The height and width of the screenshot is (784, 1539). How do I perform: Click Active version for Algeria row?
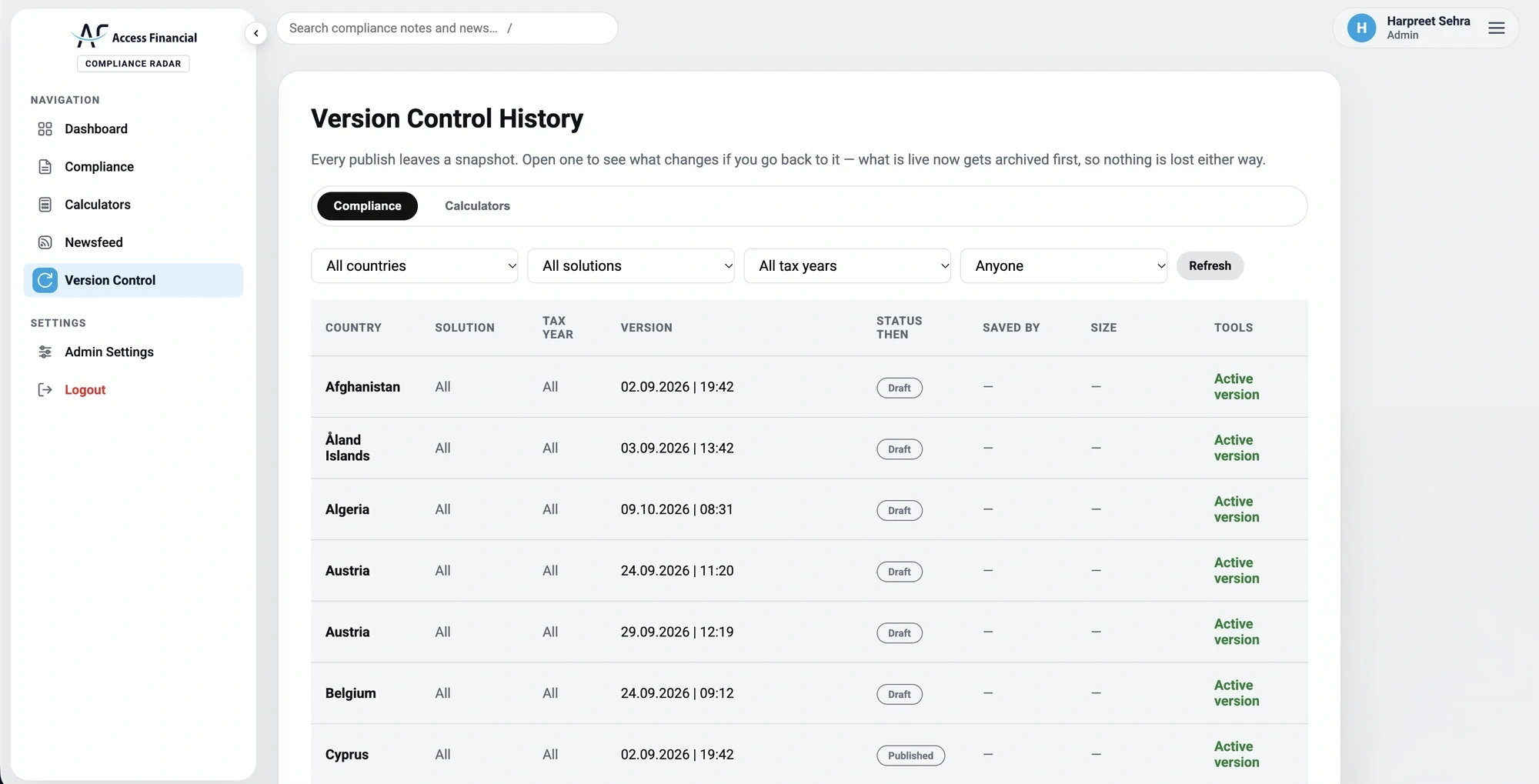coord(1237,509)
